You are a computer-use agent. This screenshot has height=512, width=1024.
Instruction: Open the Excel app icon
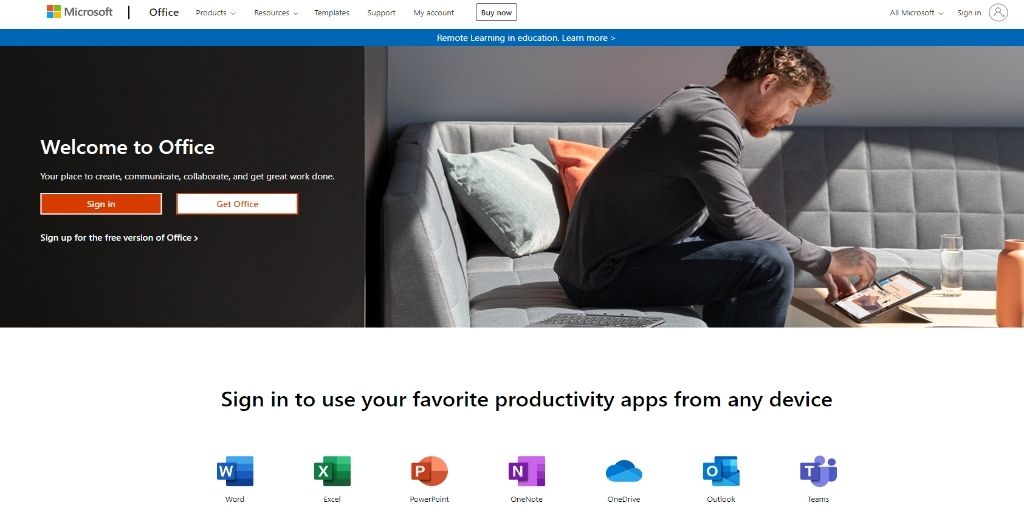pyautogui.click(x=332, y=471)
